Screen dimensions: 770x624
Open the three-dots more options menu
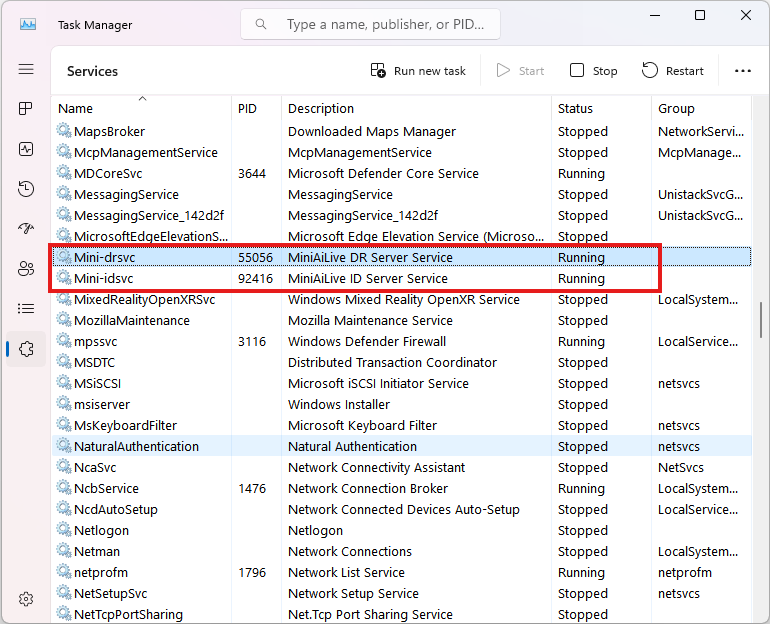pos(742,71)
